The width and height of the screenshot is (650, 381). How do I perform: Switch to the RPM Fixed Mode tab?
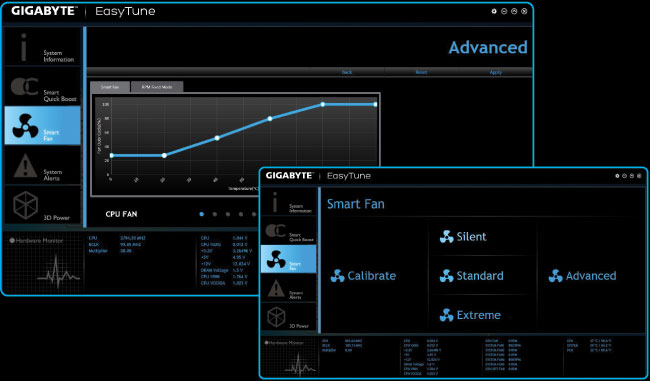click(x=157, y=87)
